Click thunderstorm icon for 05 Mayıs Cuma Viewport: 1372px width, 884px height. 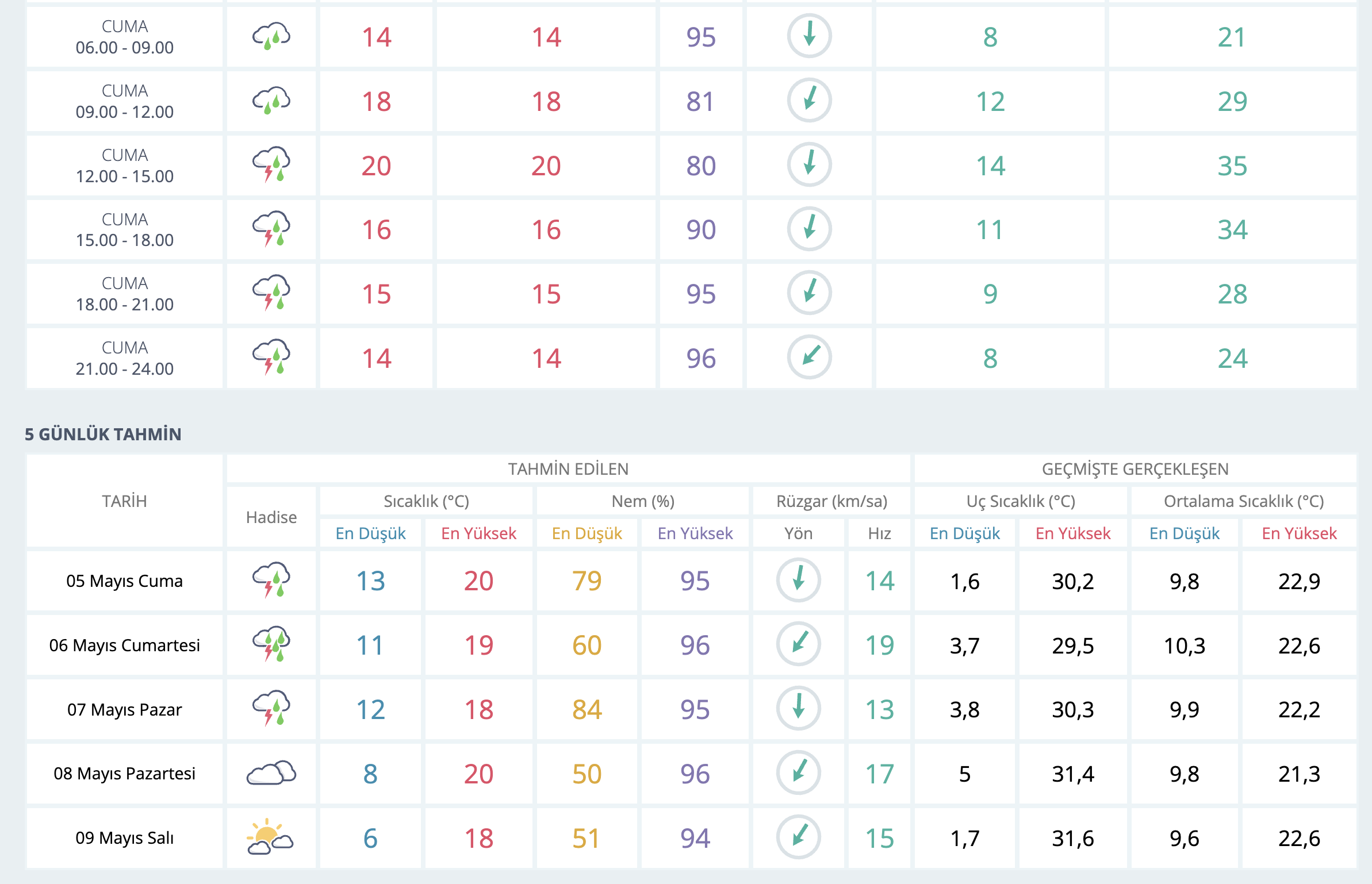tap(271, 581)
